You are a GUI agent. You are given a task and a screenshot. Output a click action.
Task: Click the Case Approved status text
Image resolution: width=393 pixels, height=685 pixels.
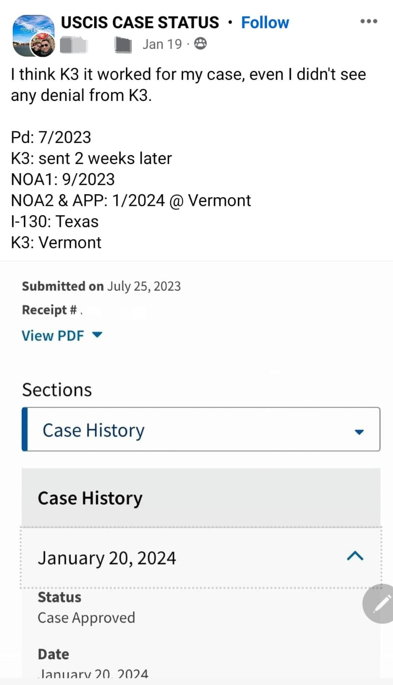coord(86,617)
